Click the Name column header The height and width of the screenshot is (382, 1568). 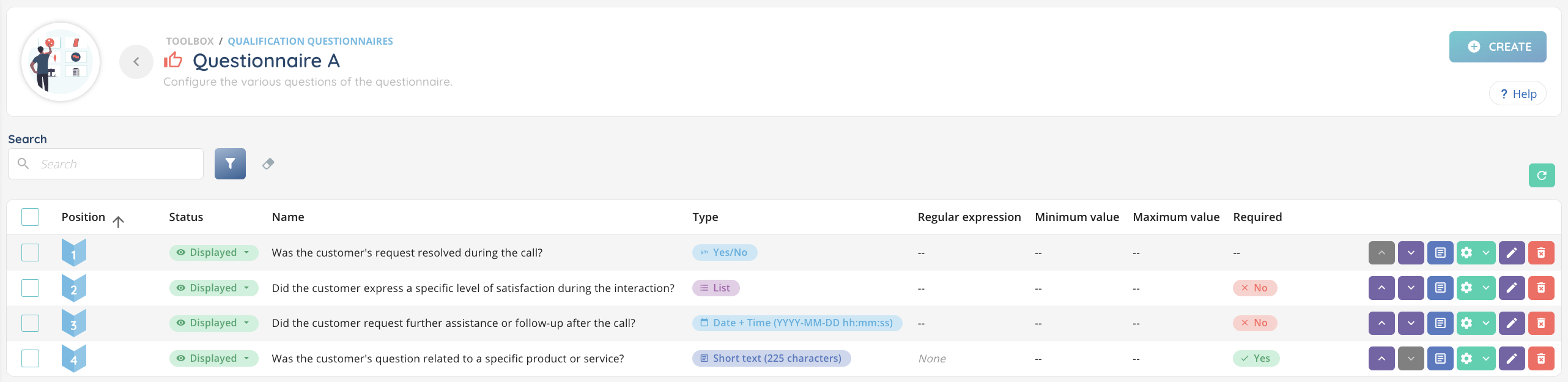pyautogui.click(x=288, y=217)
